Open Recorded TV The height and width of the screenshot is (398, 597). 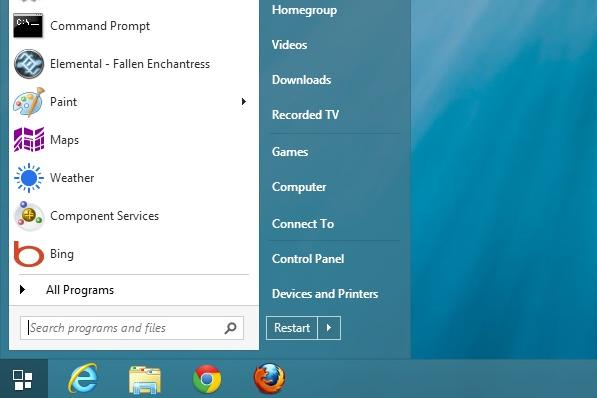pyautogui.click(x=305, y=115)
